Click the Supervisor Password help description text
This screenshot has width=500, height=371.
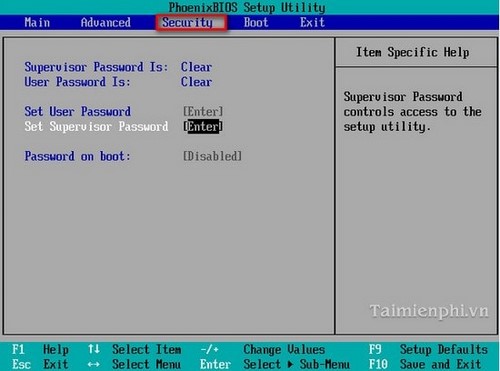pos(413,112)
